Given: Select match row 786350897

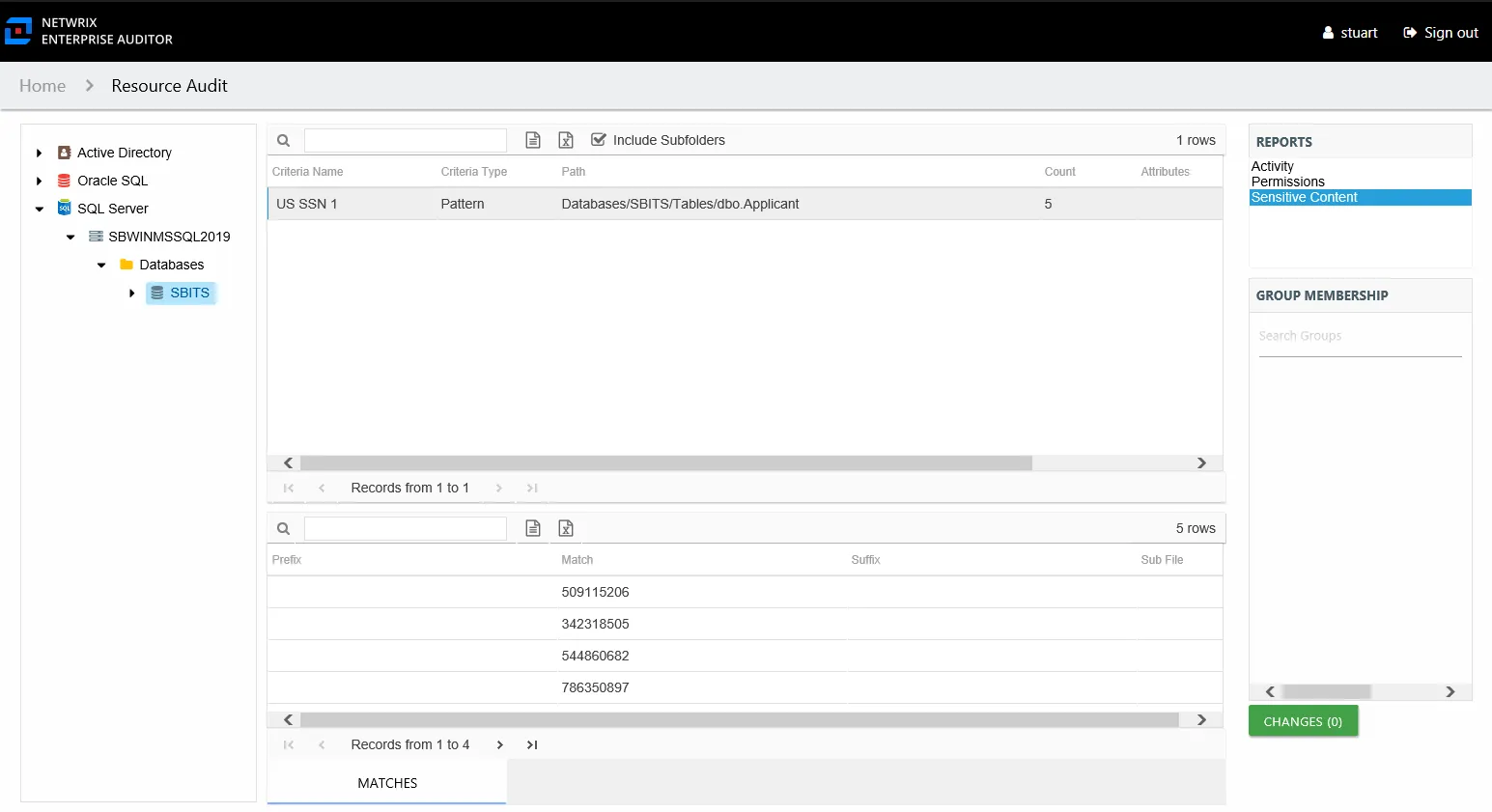Looking at the screenshot, I should click(x=745, y=687).
